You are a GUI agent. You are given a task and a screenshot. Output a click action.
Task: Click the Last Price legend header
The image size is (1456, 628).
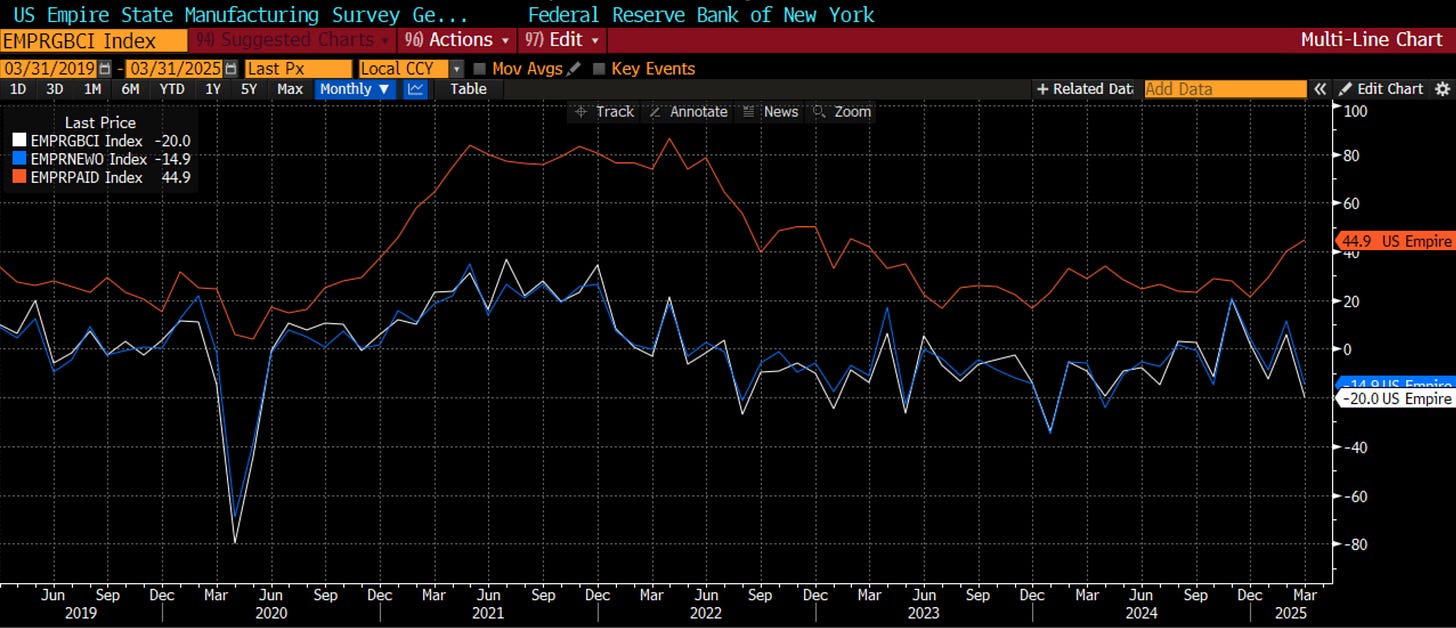(99, 123)
